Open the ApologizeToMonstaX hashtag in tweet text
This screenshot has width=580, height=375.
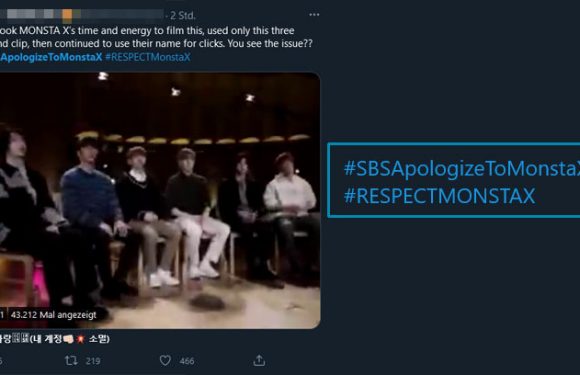[x=51, y=57]
